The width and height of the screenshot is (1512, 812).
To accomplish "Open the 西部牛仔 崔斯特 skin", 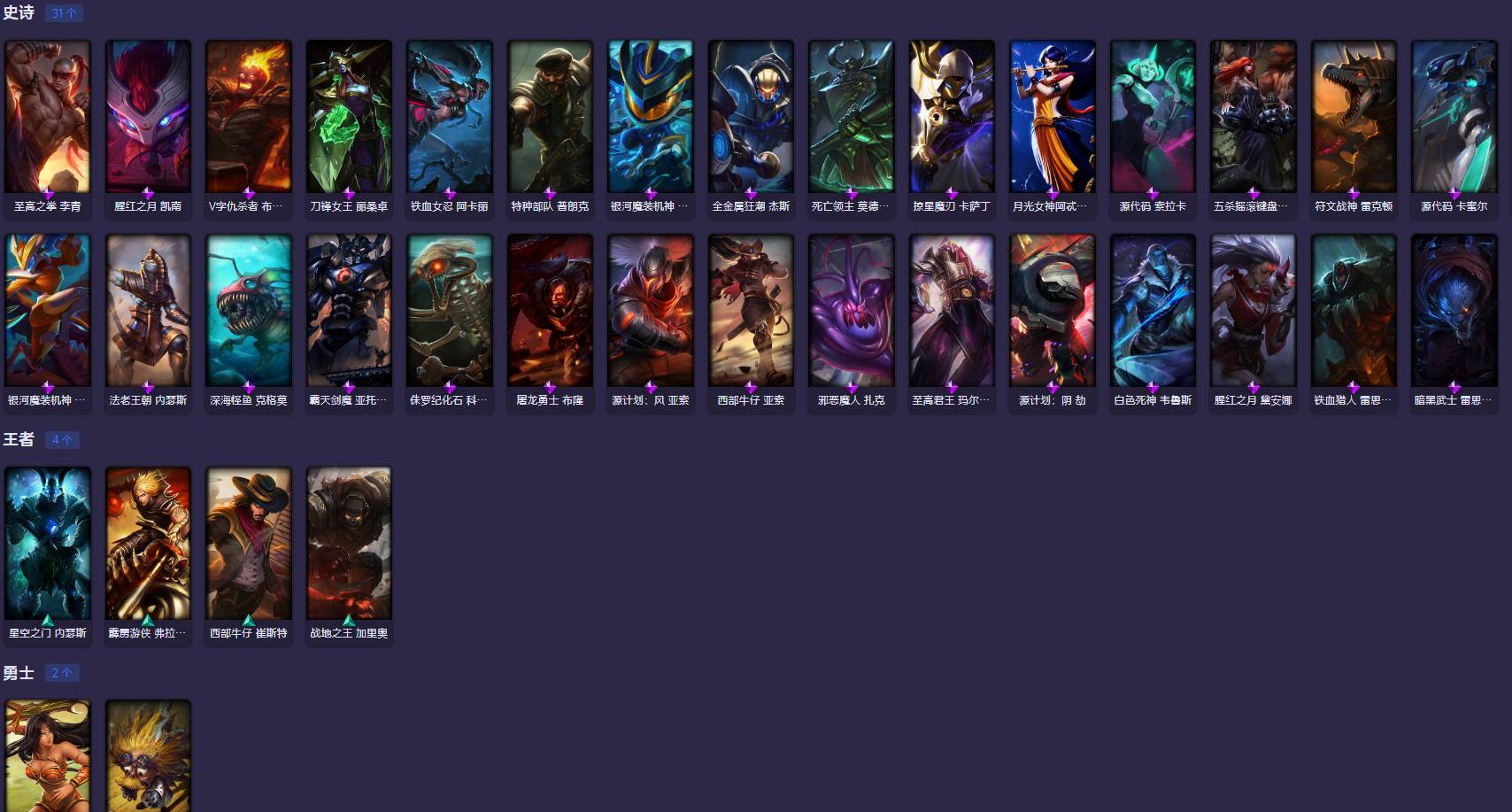I will tap(249, 556).
